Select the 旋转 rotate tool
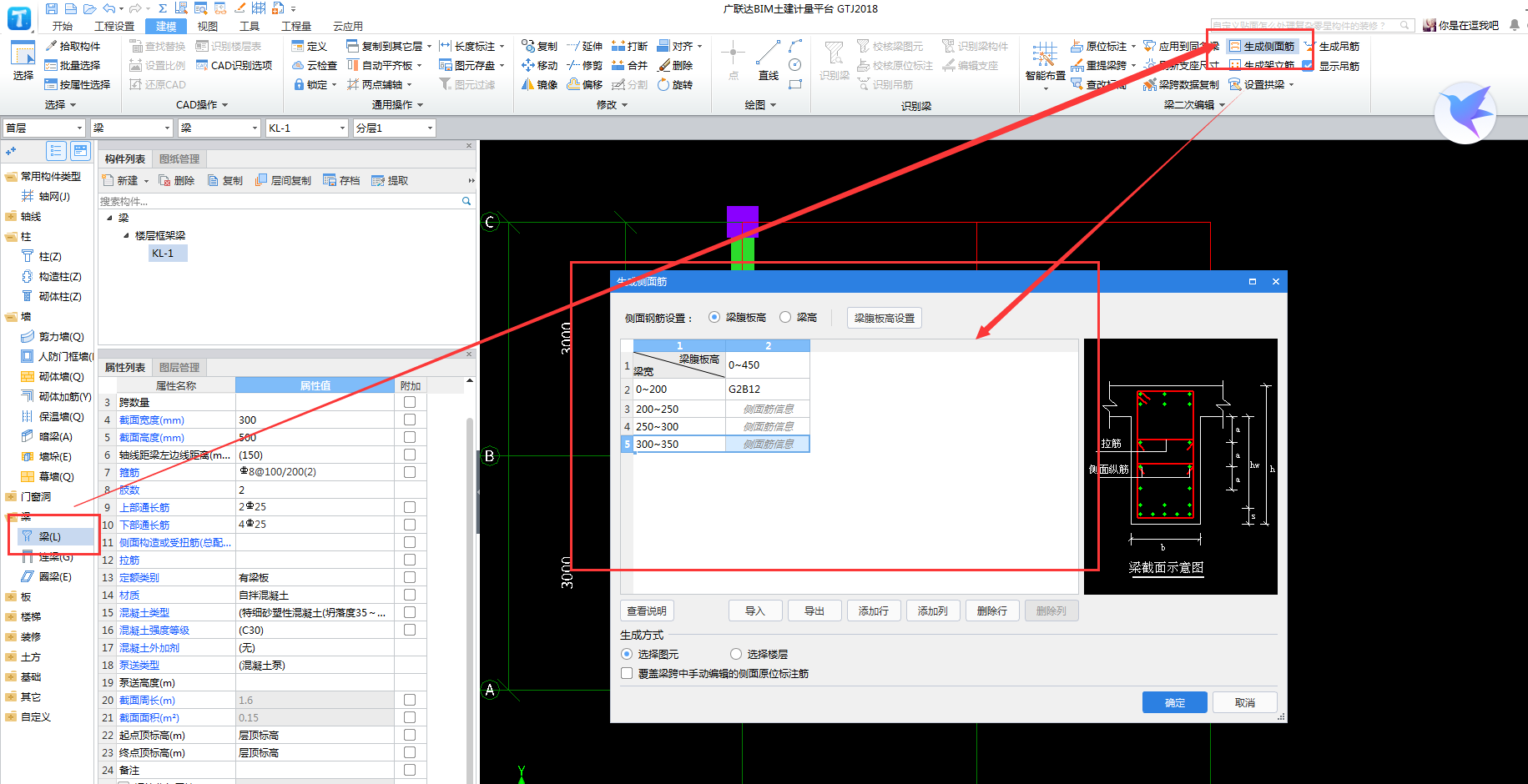The image size is (1528, 784). click(x=675, y=84)
